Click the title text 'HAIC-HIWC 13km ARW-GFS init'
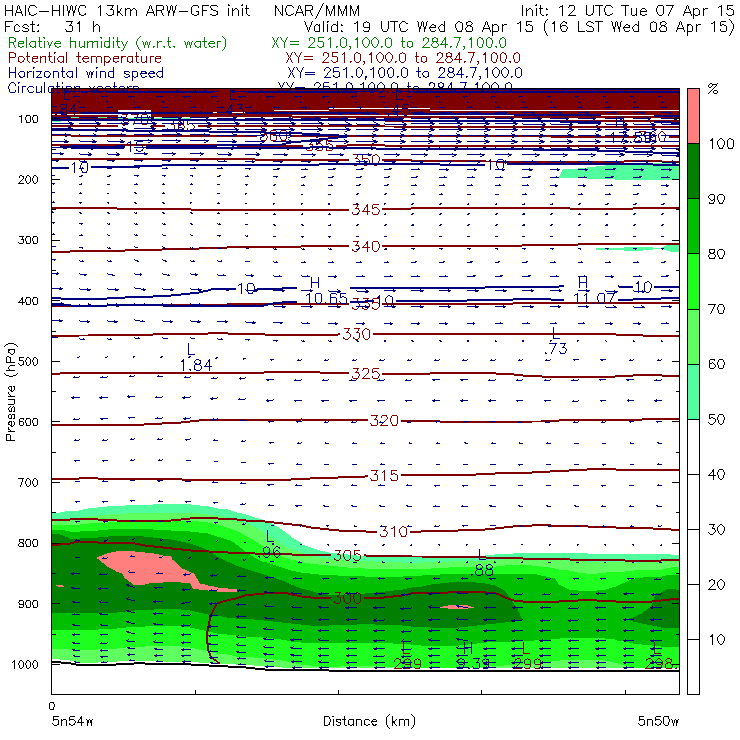Viewport: 740px width, 740px height. (127, 11)
